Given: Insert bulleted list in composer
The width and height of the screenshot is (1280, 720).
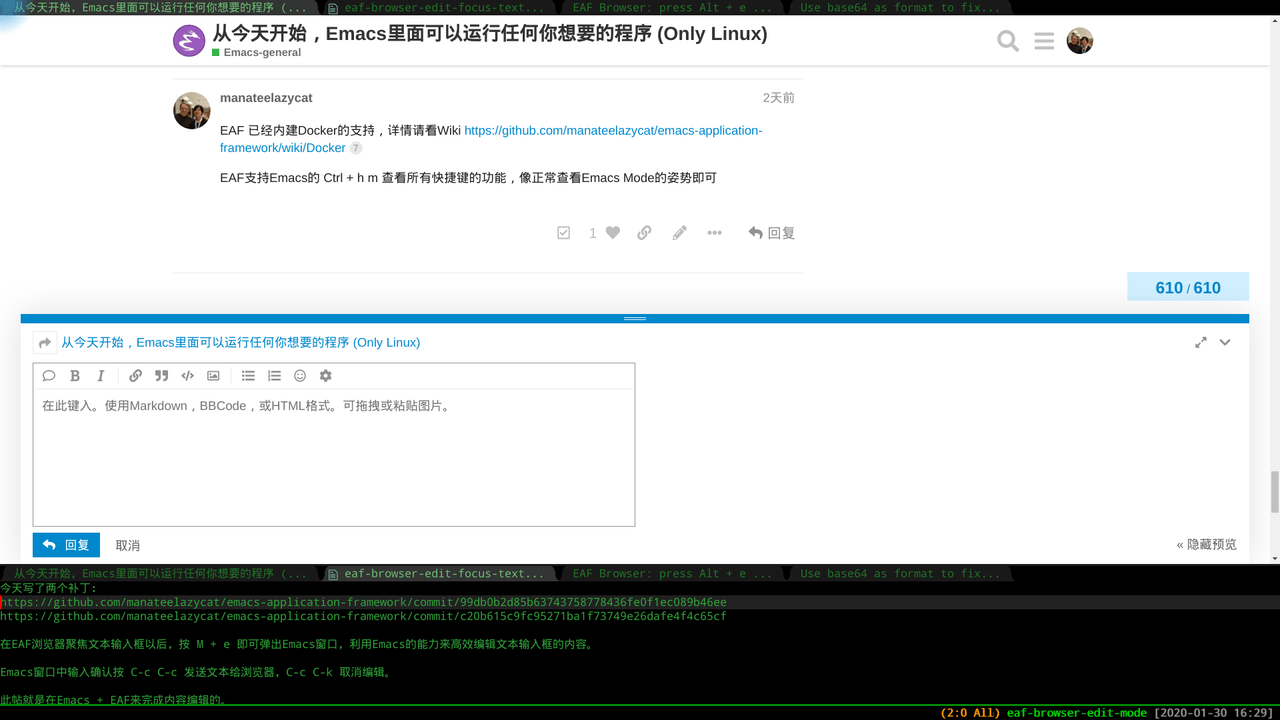Looking at the screenshot, I should 248,376.
